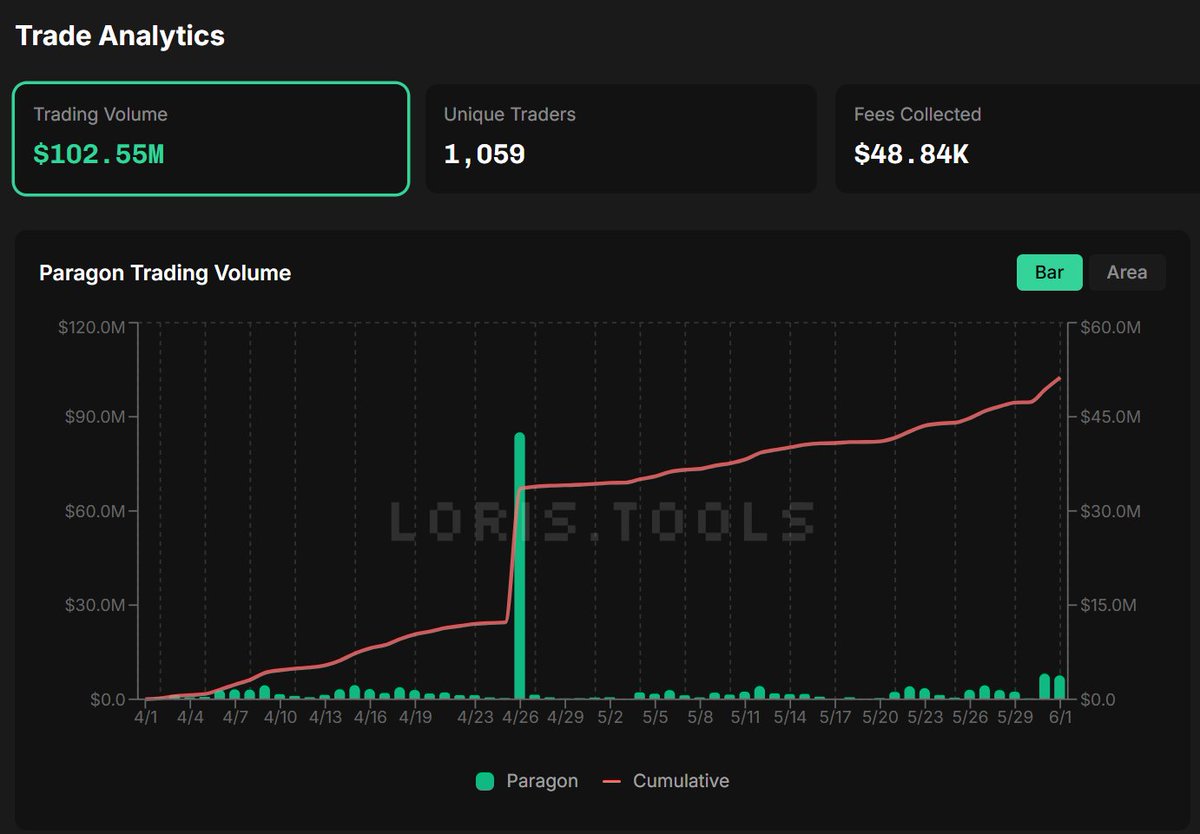Click the tall 4/26 volume bar

(519, 566)
